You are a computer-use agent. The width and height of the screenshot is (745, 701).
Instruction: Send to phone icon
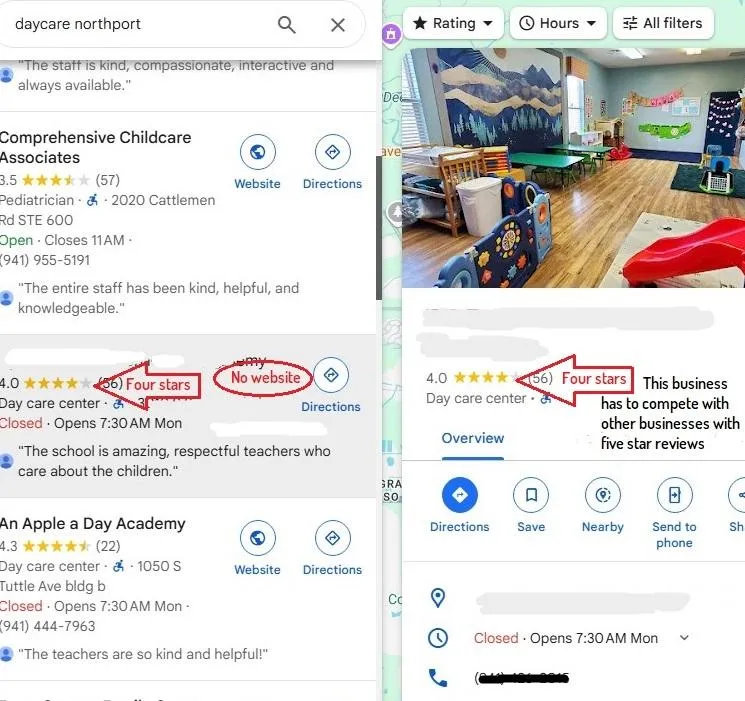(675, 495)
